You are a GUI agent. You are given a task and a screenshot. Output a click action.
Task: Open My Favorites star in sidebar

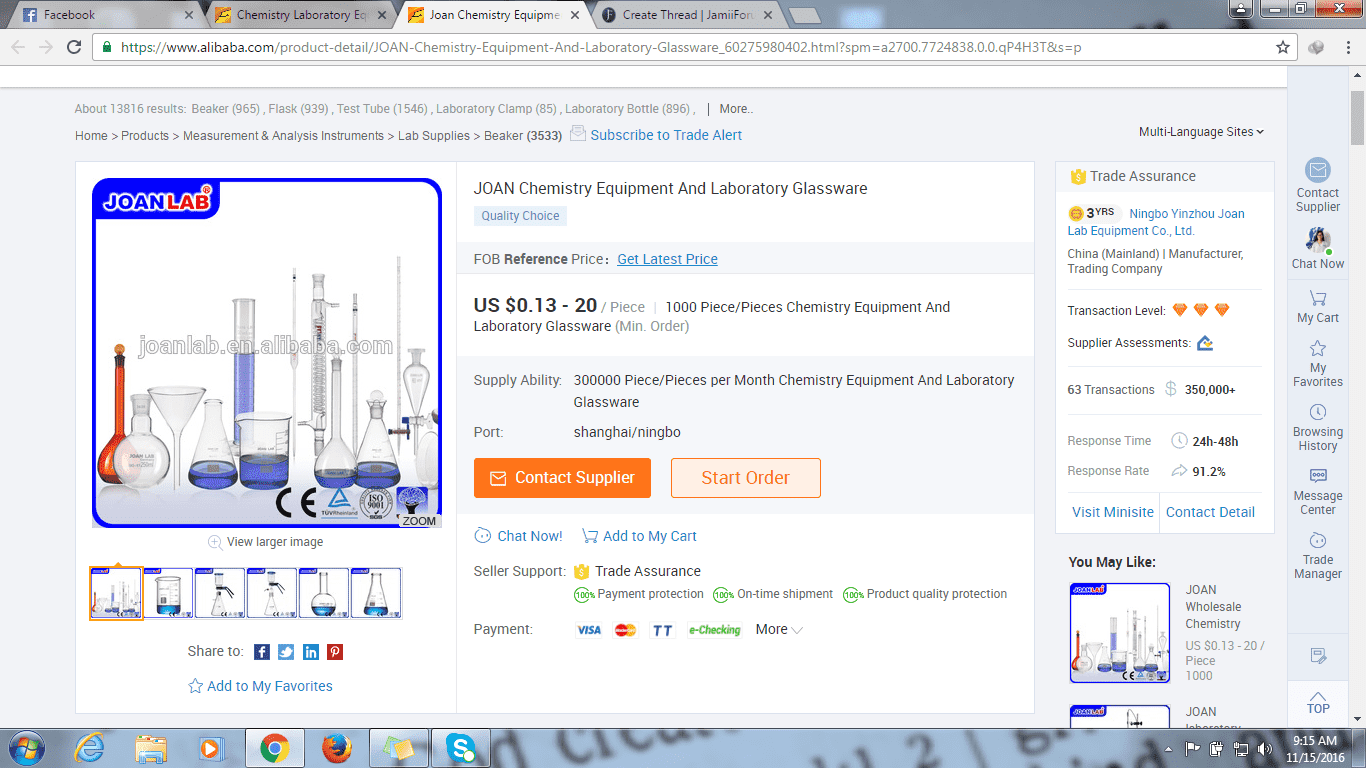[1317, 348]
